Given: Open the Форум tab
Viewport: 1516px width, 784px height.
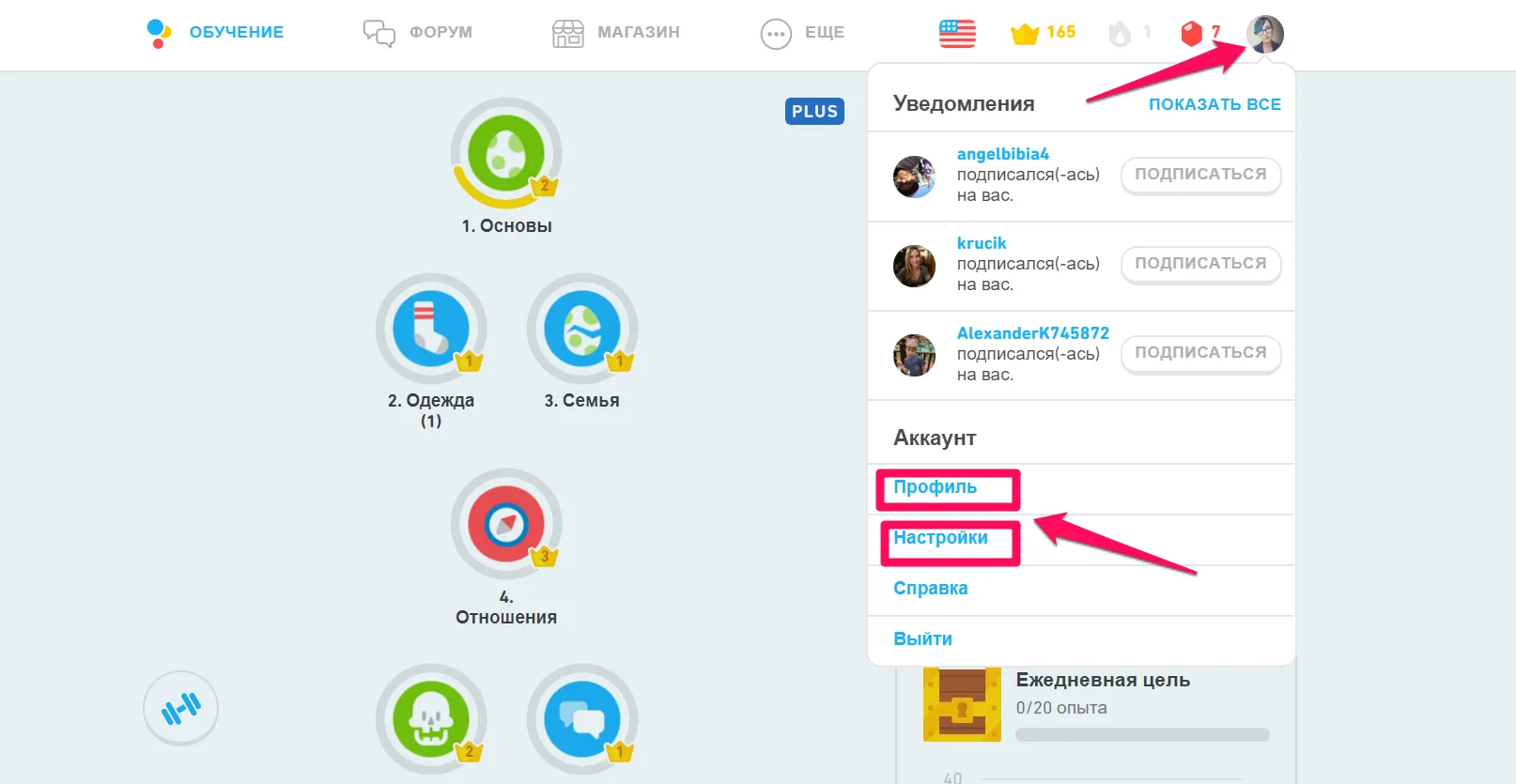Looking at the screenshot, I should [418, 33].
